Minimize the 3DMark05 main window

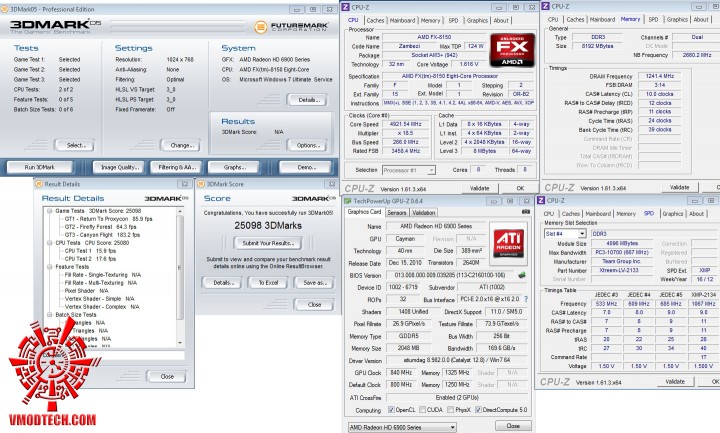297,9
